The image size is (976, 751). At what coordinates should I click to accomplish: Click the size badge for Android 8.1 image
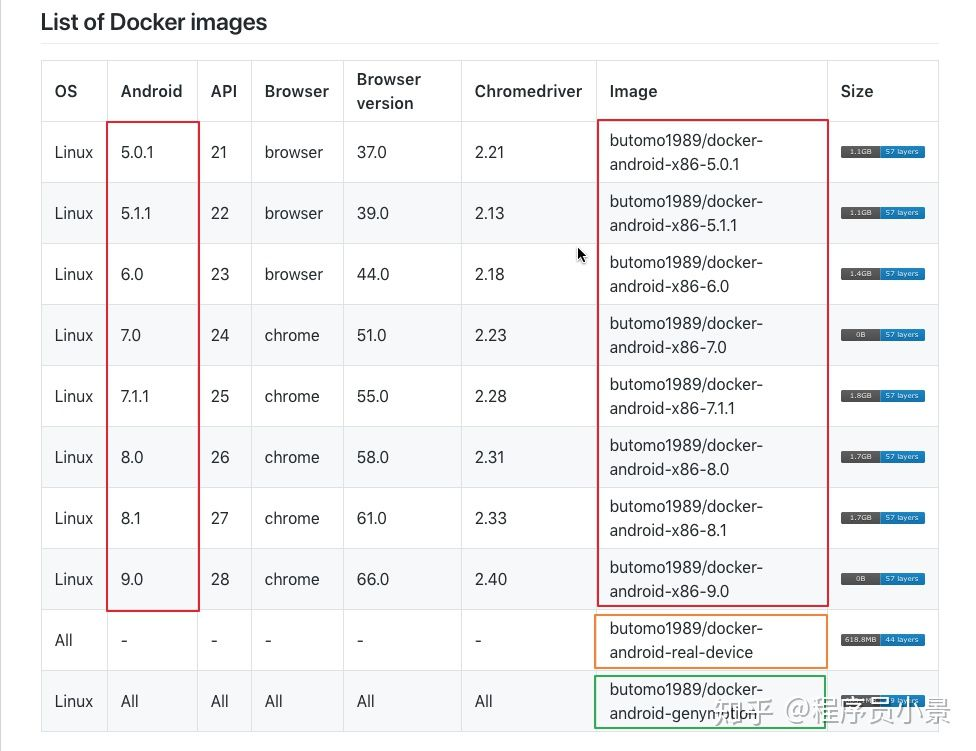(883, 518)
